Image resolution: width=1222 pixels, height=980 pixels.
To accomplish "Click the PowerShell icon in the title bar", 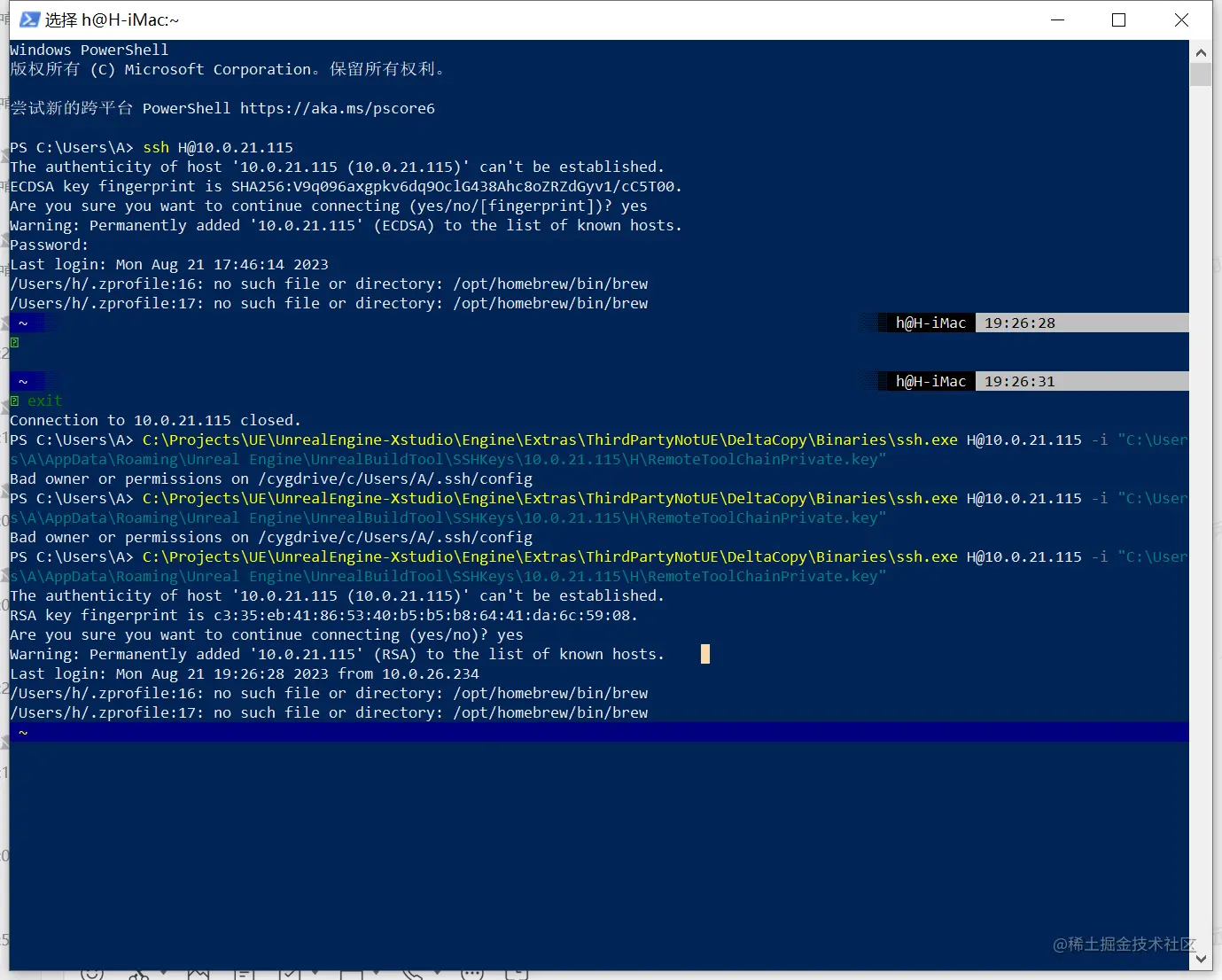I will [29, 19].
